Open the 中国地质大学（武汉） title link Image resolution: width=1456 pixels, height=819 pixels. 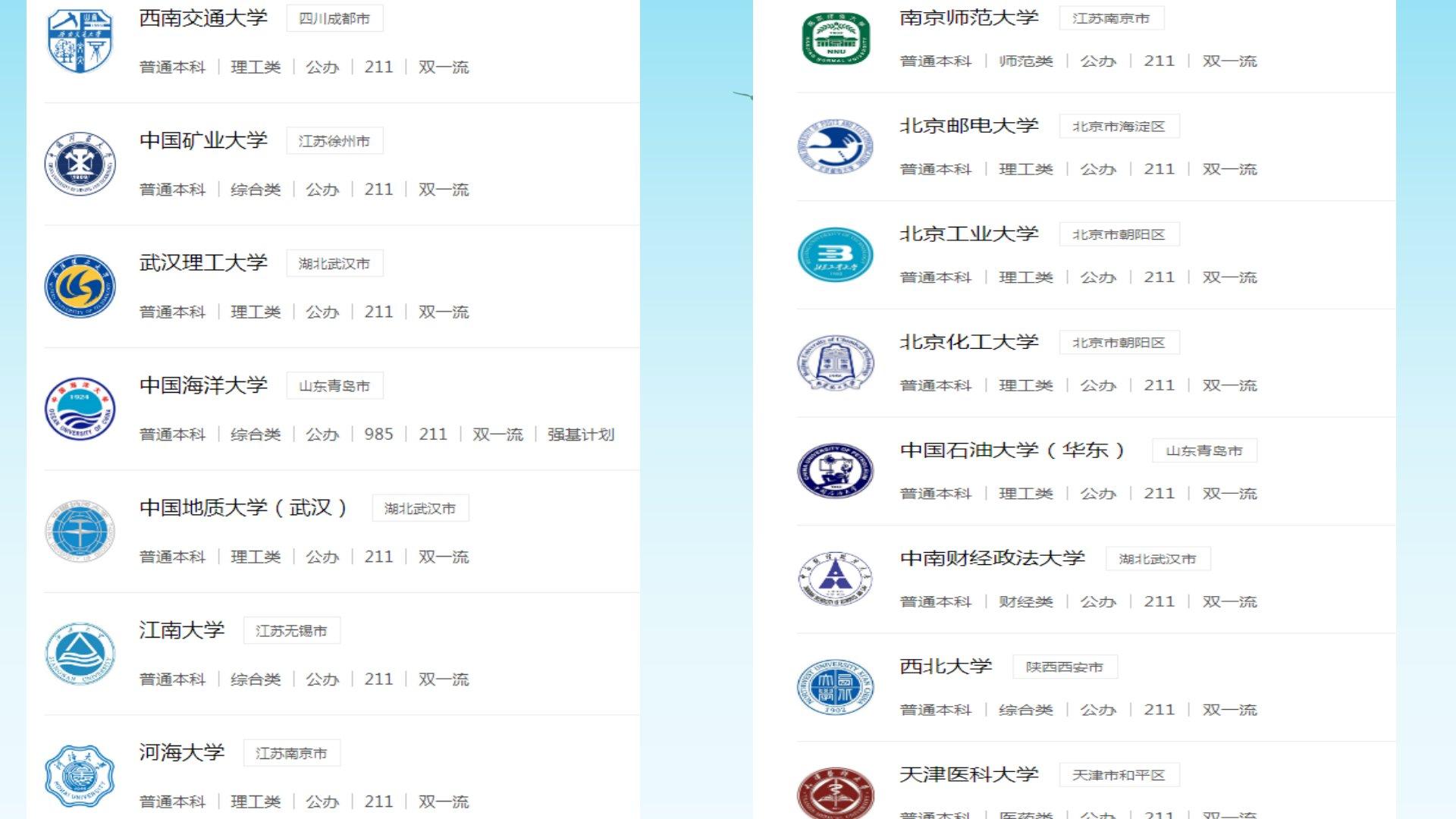coord(243,507)
